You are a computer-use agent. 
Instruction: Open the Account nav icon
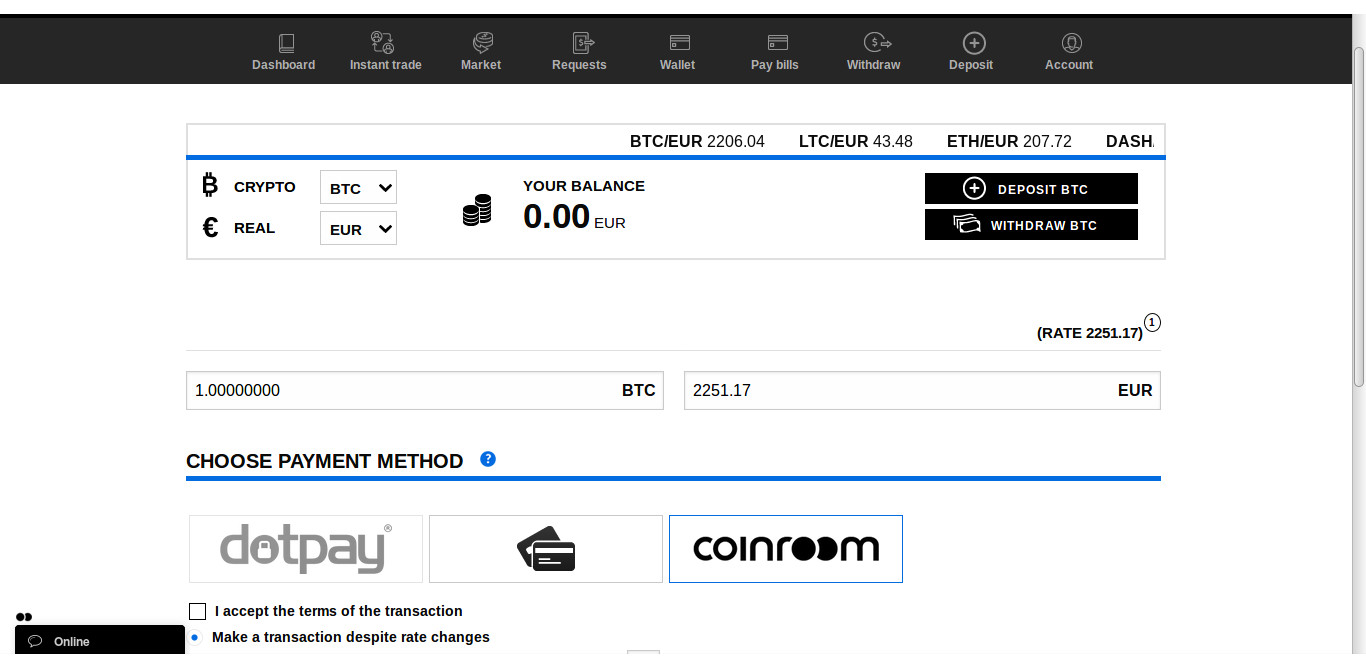click(x=1072, y=43)
